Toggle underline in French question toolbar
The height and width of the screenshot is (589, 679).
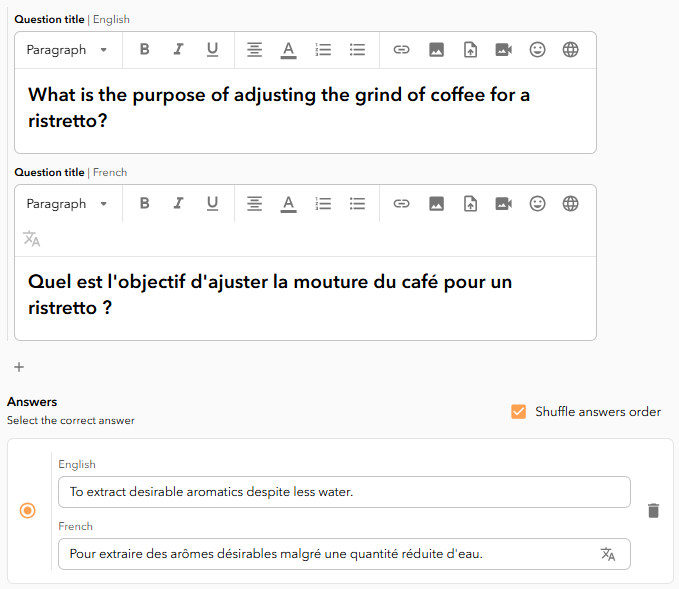click(212, 203)
